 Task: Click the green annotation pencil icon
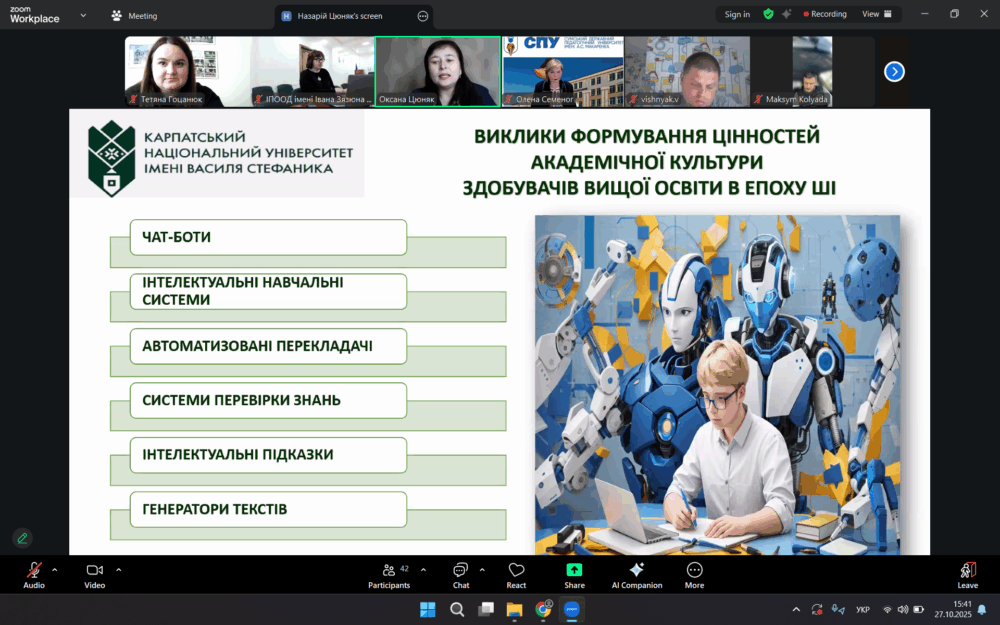point(22,538)
